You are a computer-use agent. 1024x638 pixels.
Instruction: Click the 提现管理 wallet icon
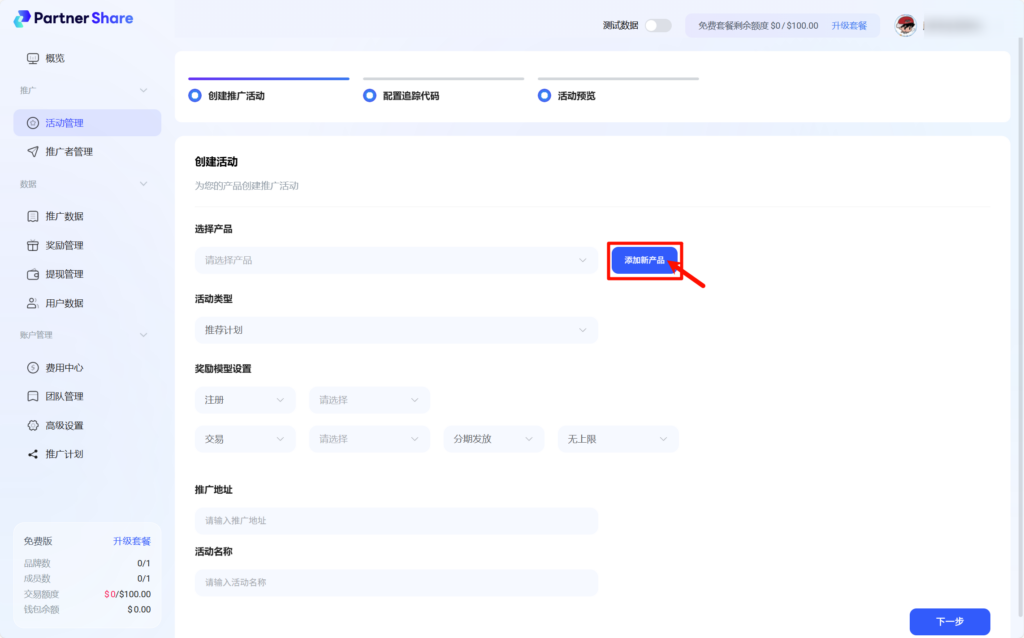[33, 274]
